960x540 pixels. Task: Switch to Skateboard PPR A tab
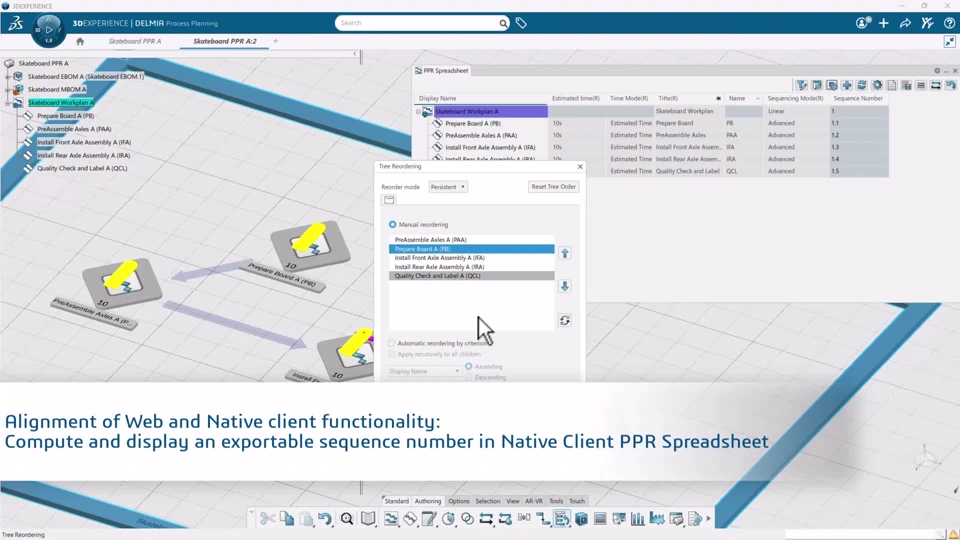135,41
